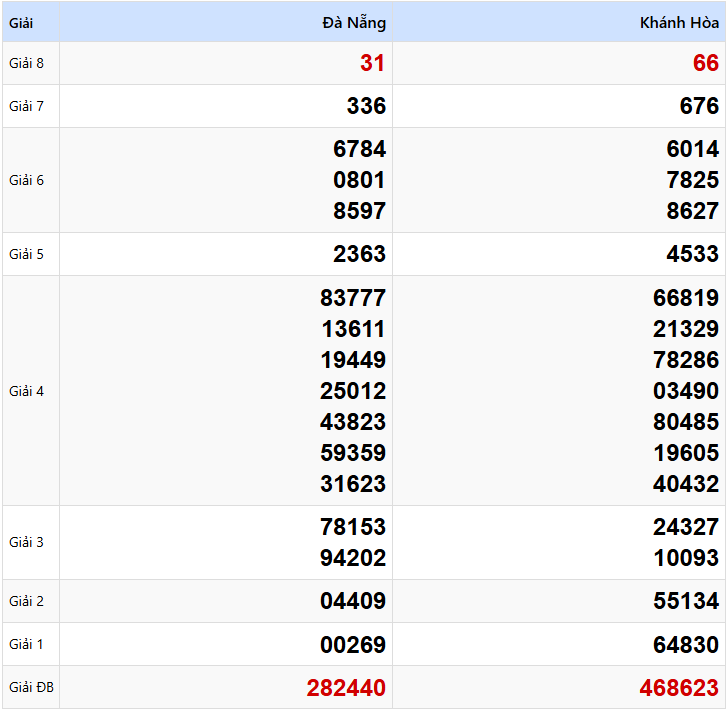
Task: Click number 03490 in Khánh Hòa
Action: point(686,391)
